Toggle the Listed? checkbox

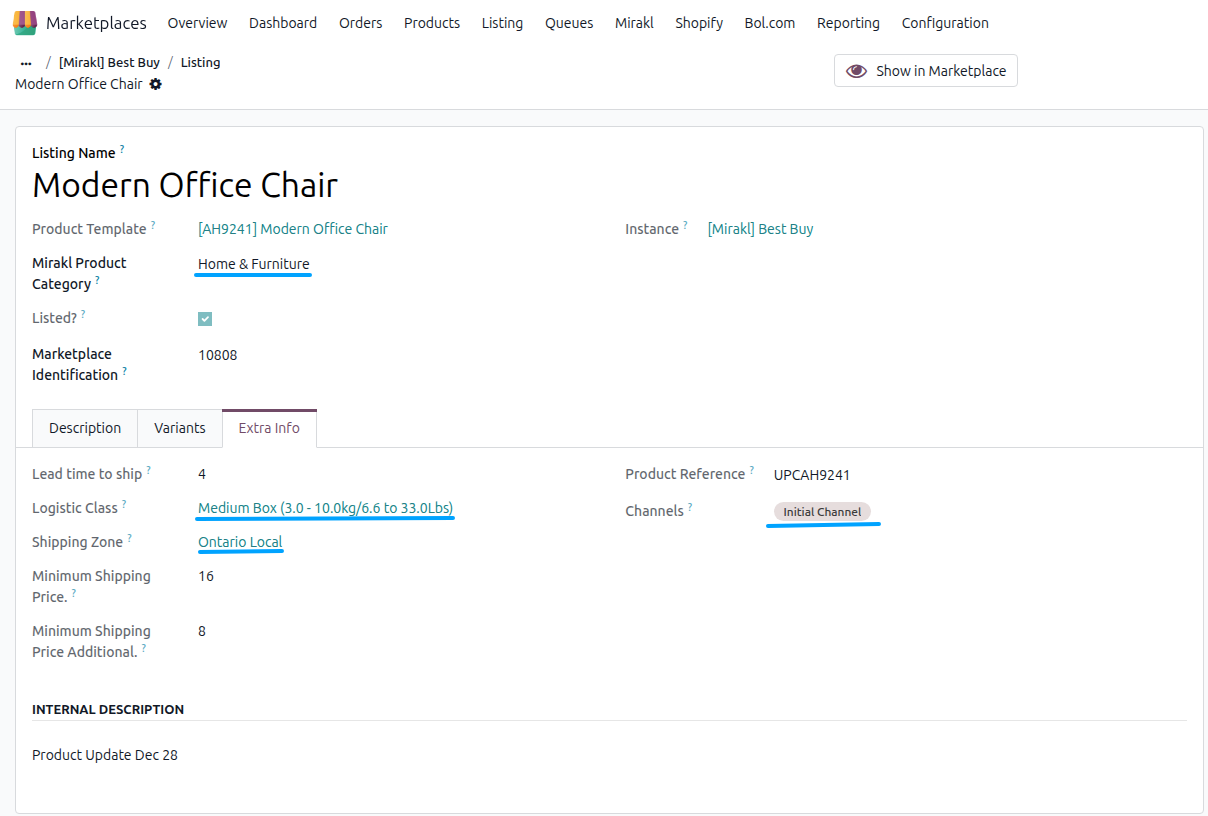(x=205, y=319)
